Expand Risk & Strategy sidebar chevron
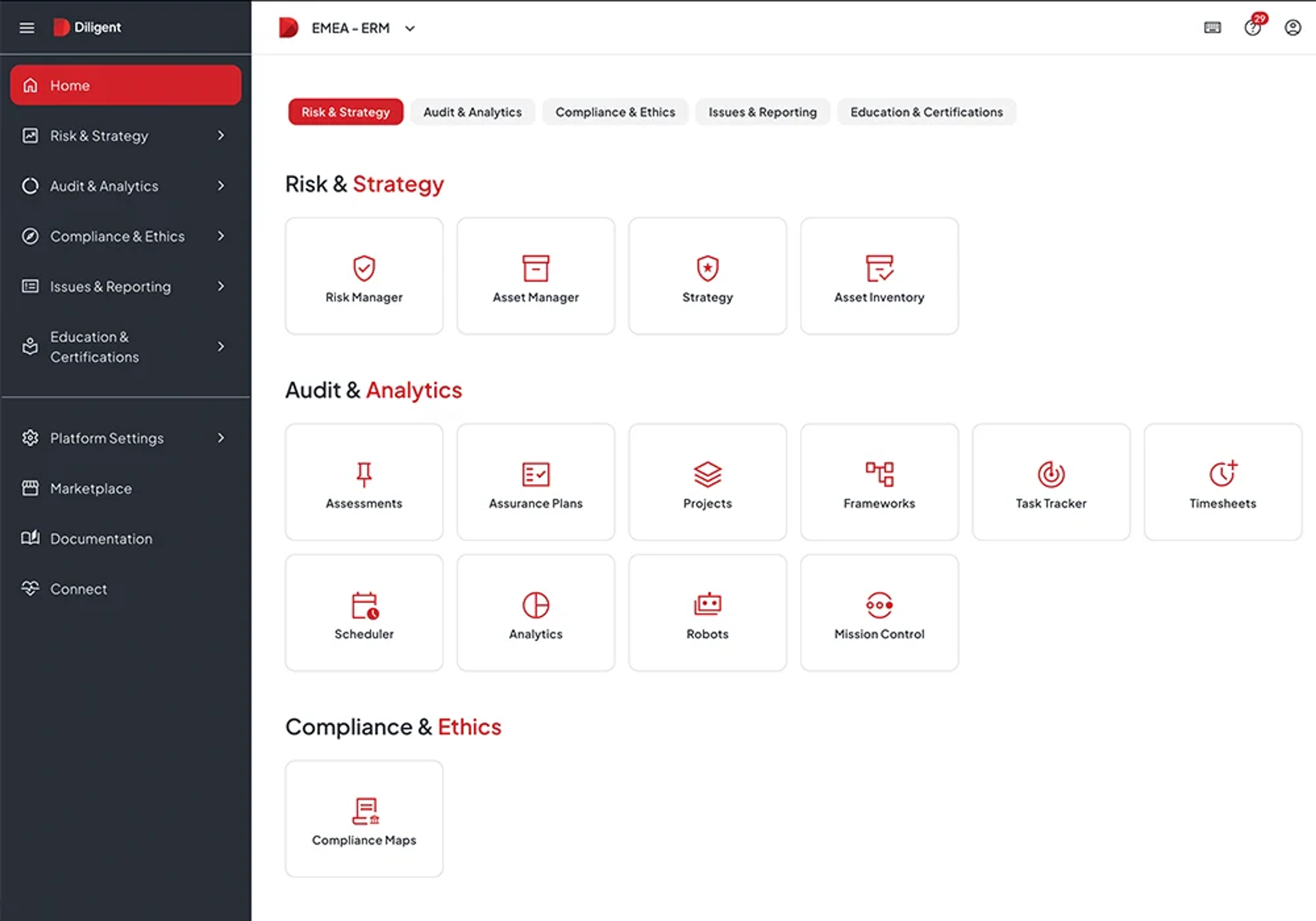This screenshot has width=1316, height=921. (221, 136)
